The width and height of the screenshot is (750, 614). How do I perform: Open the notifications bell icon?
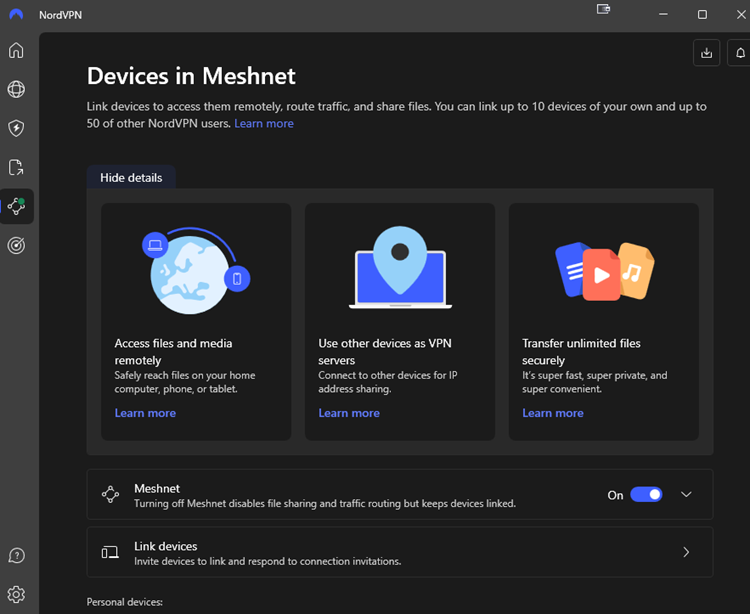(x=739, y=53)
